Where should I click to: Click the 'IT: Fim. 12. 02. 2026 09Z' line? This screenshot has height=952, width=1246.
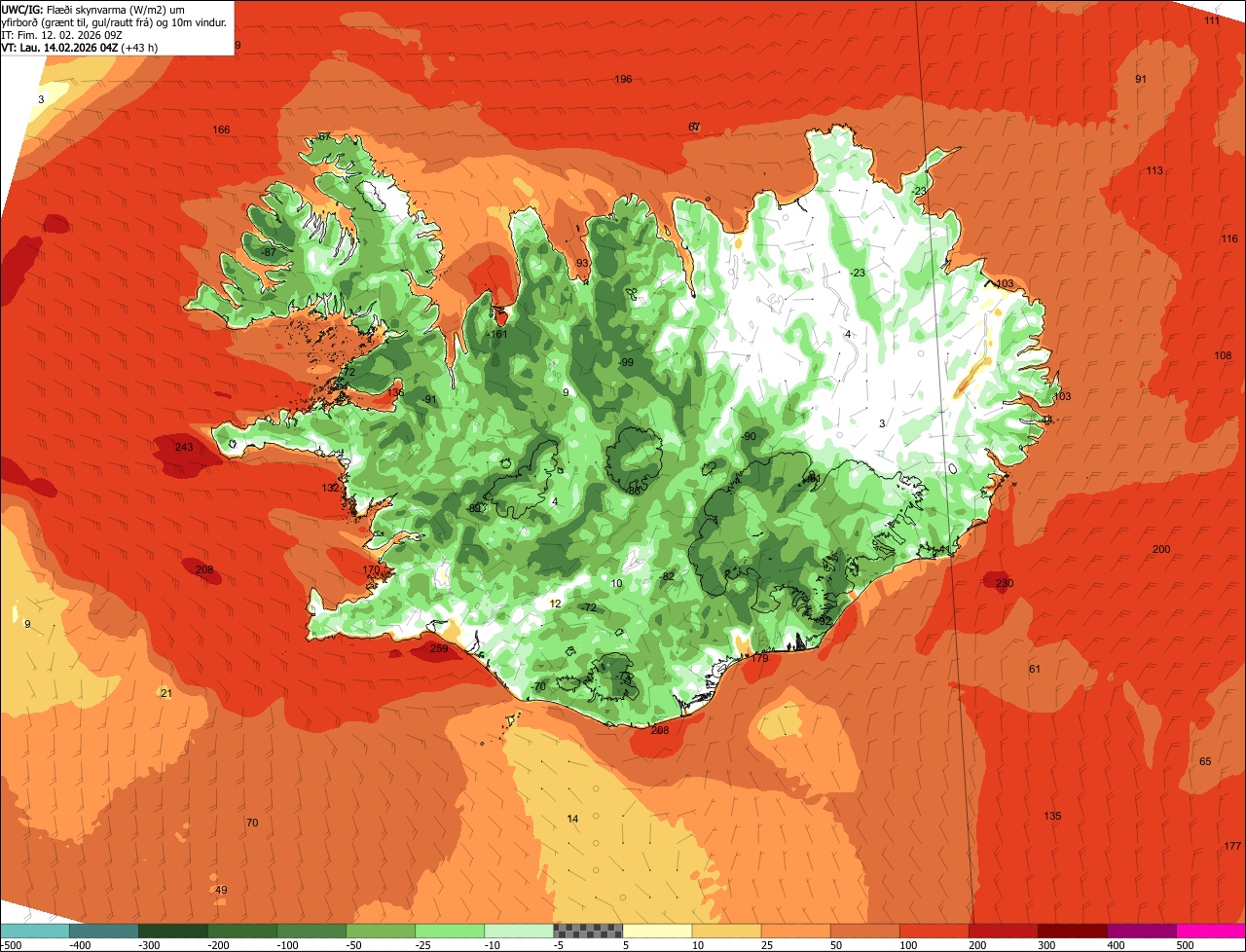[61, 34]
